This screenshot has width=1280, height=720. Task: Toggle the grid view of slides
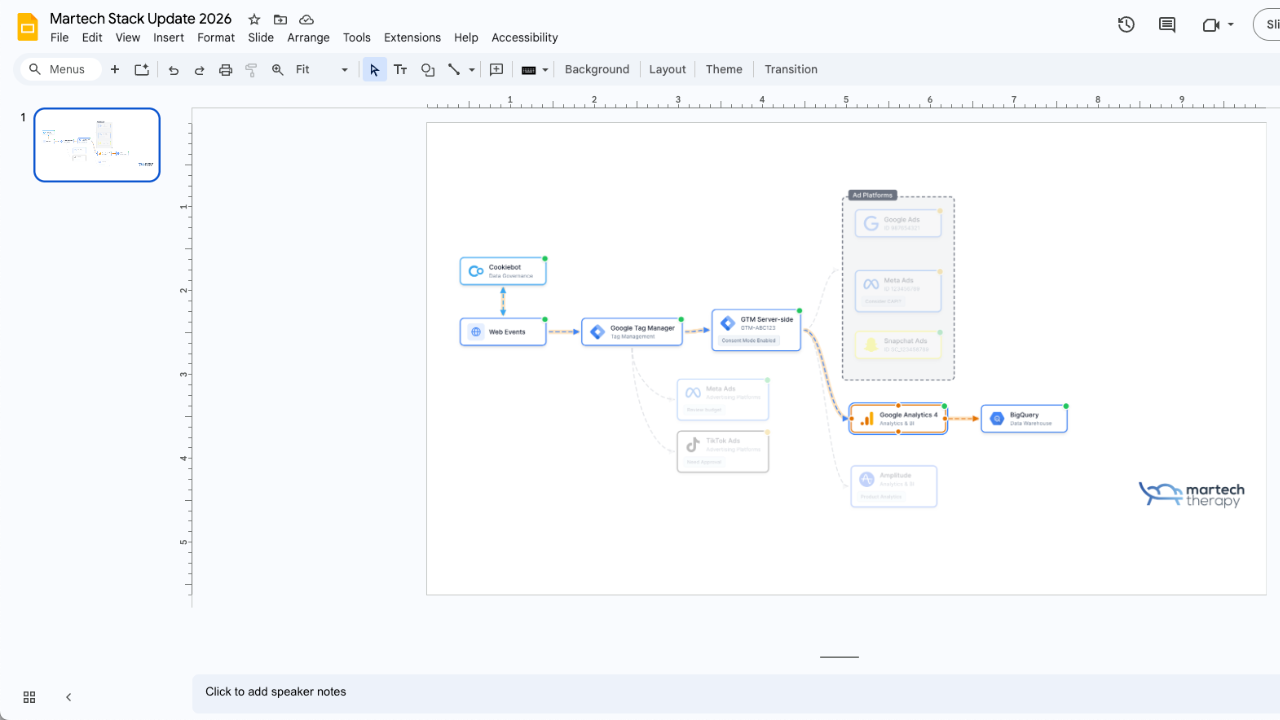(28, 697)
